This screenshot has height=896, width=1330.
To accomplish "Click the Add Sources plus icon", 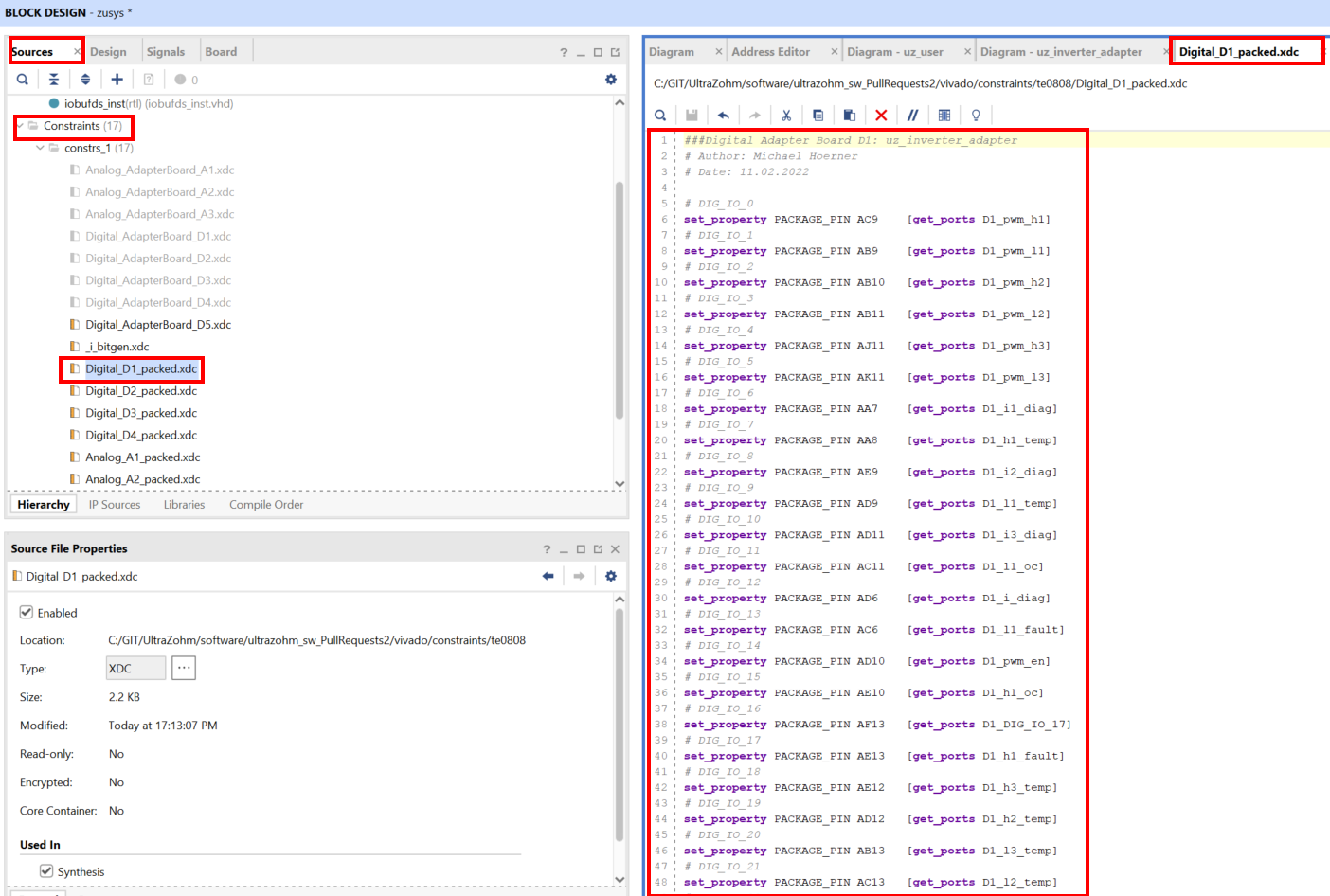I will click(117, 80).
